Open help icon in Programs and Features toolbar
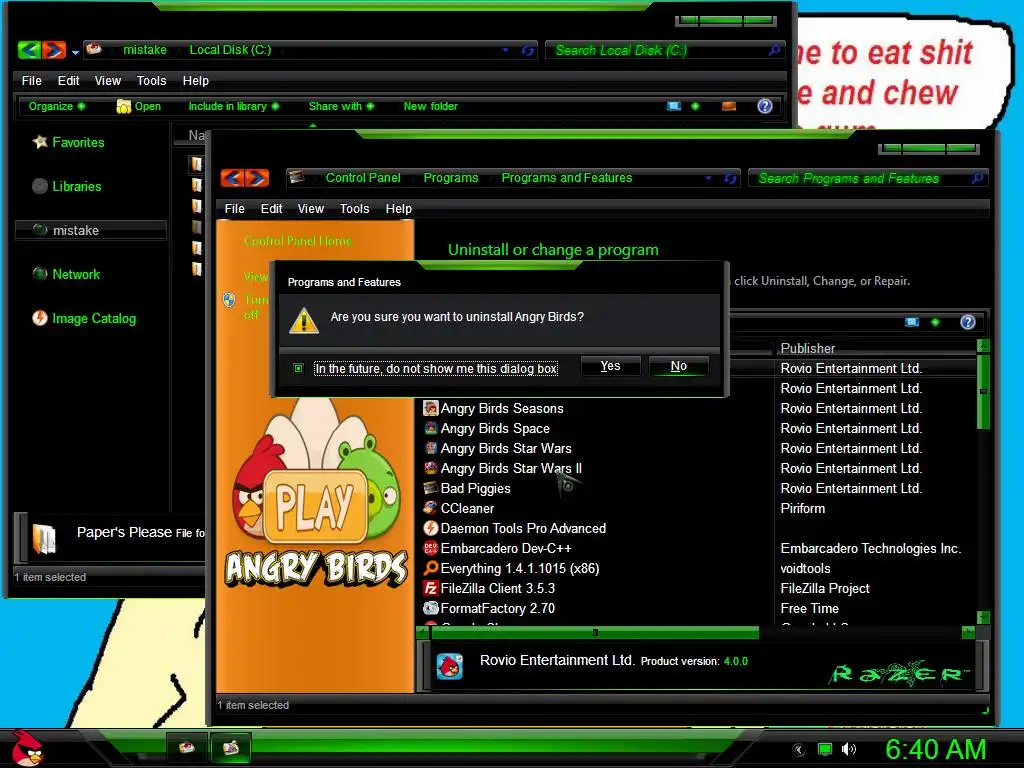 pos(968,321)
